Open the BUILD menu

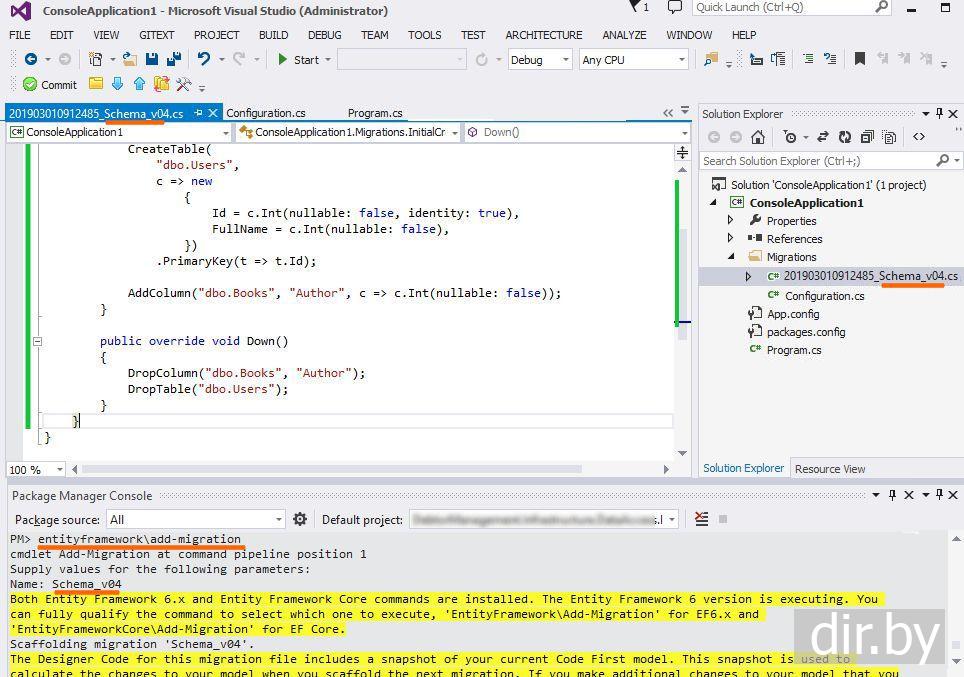[x=273, y=35]
